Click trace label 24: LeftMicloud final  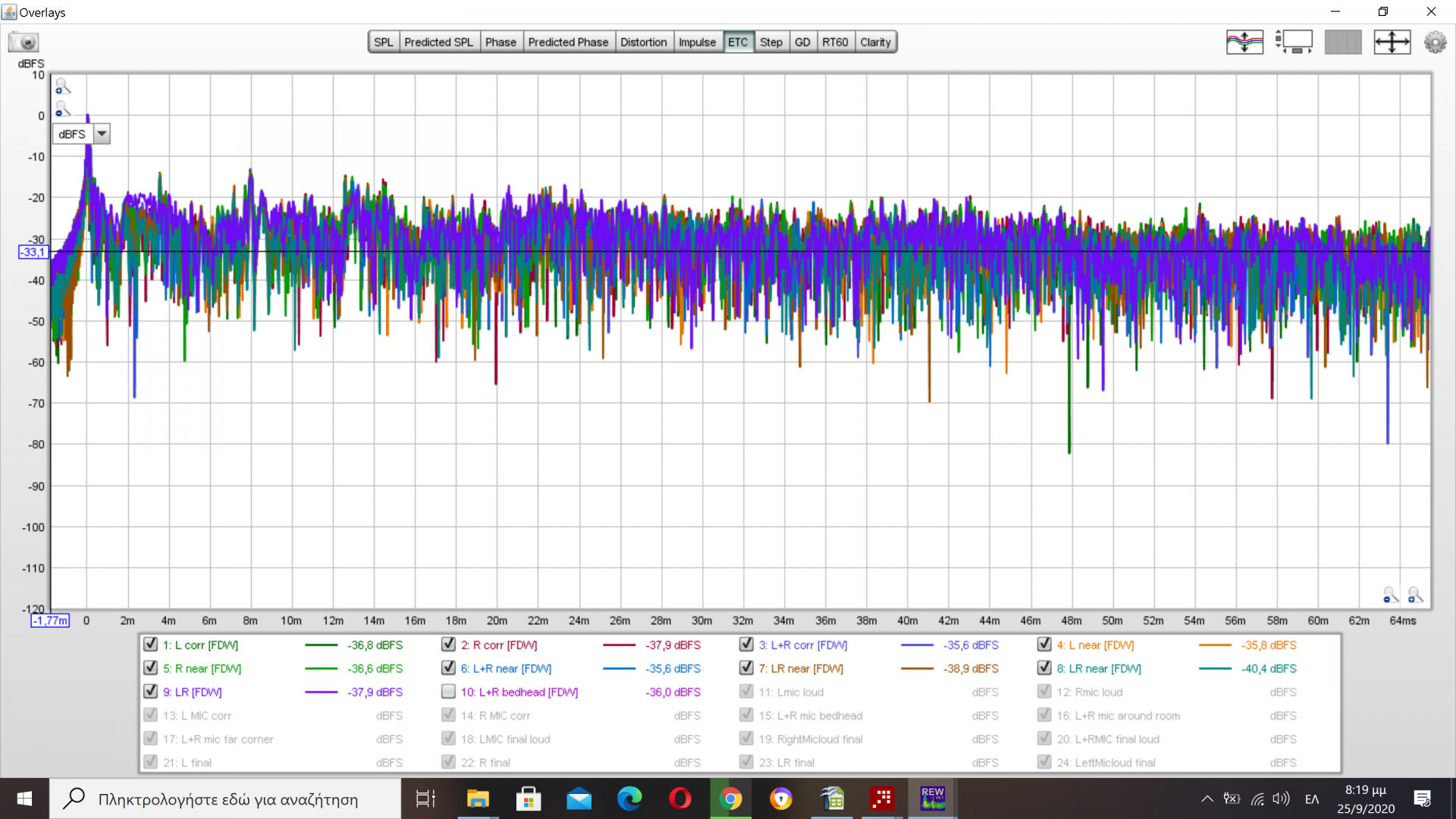tap(1106, 763)
